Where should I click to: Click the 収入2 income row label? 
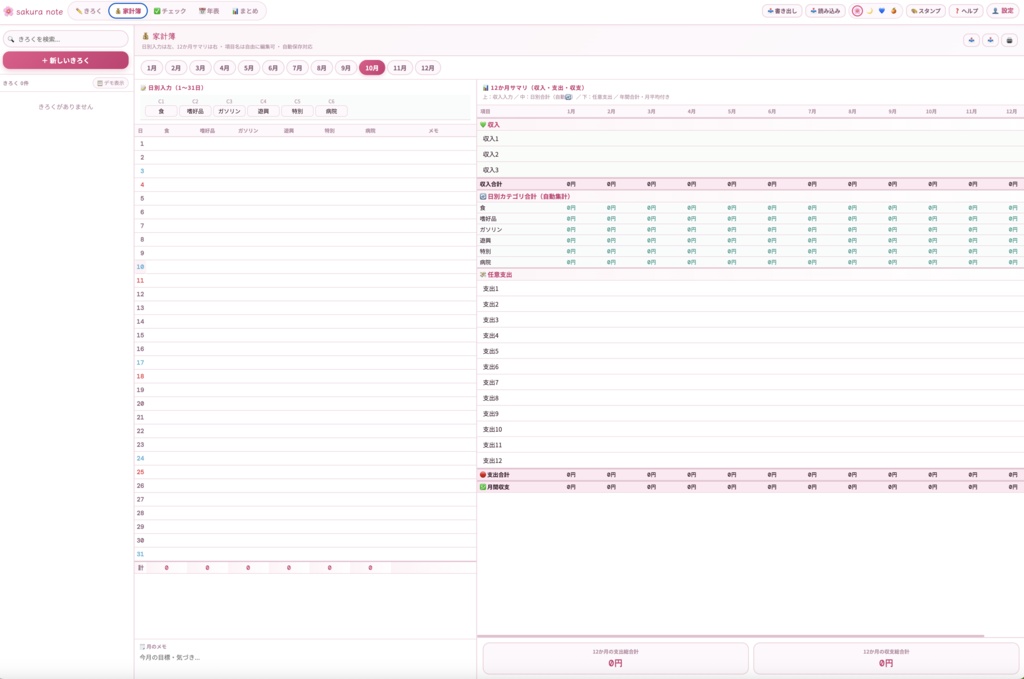pyautogui.click(x=490, y=154)
